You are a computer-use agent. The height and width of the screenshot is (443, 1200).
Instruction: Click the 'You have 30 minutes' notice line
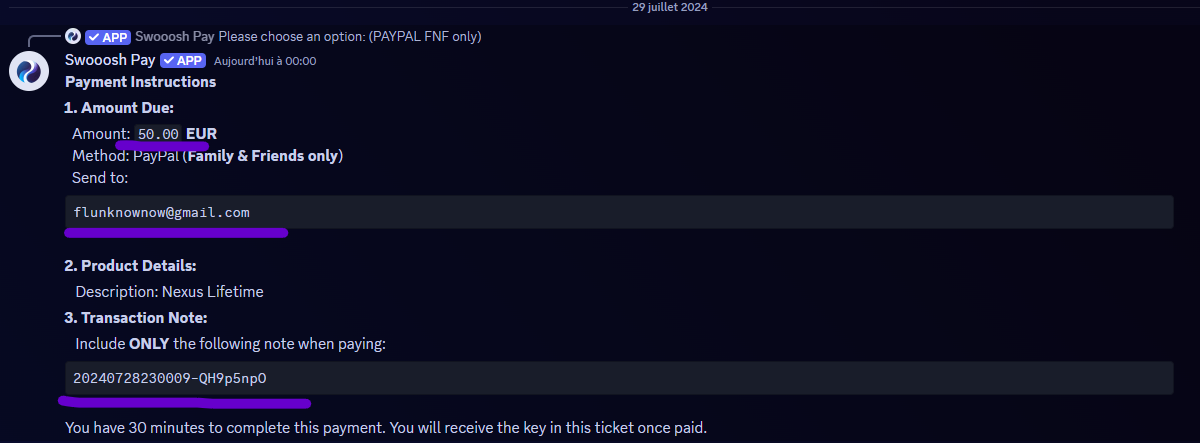click(x=386, y=428)
